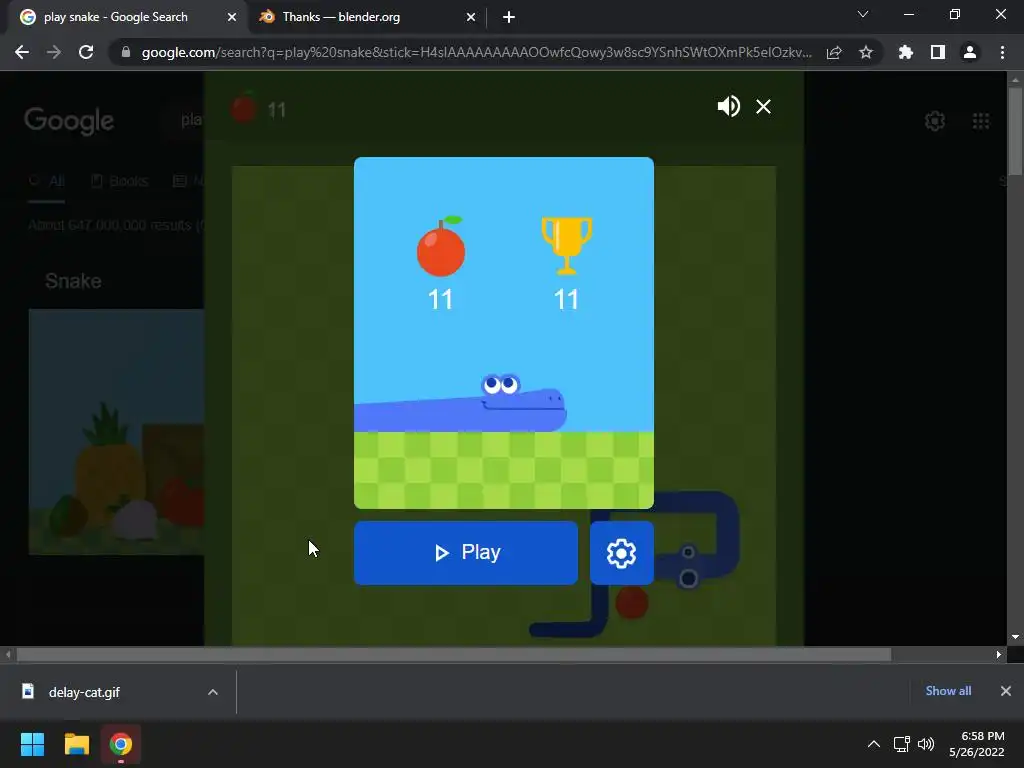The height and width of the screenshot is (768, 1024).
Task: Select the Books search tab
Action: (x=120, y=181)
